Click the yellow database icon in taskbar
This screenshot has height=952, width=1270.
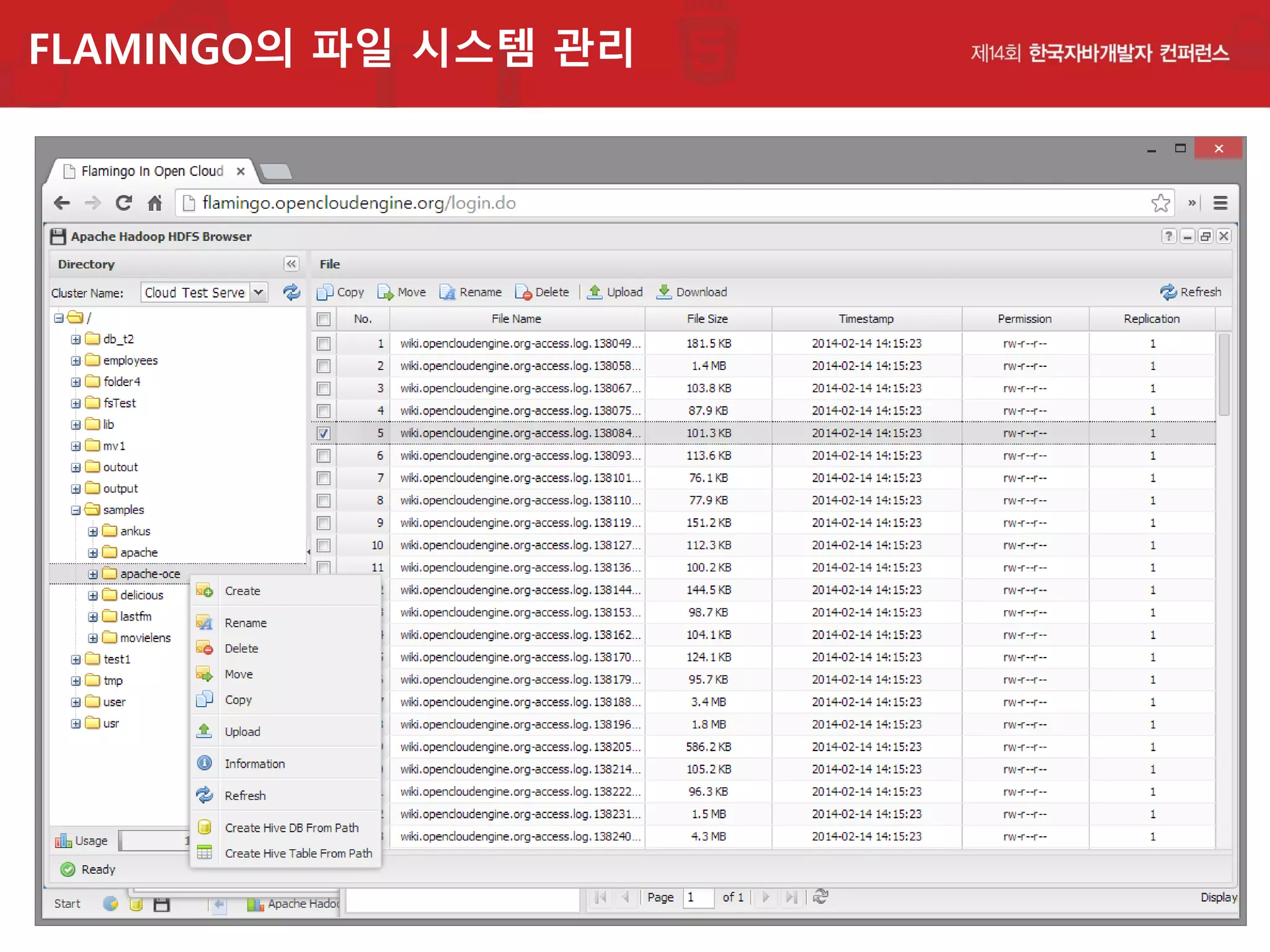click(136, 904)
